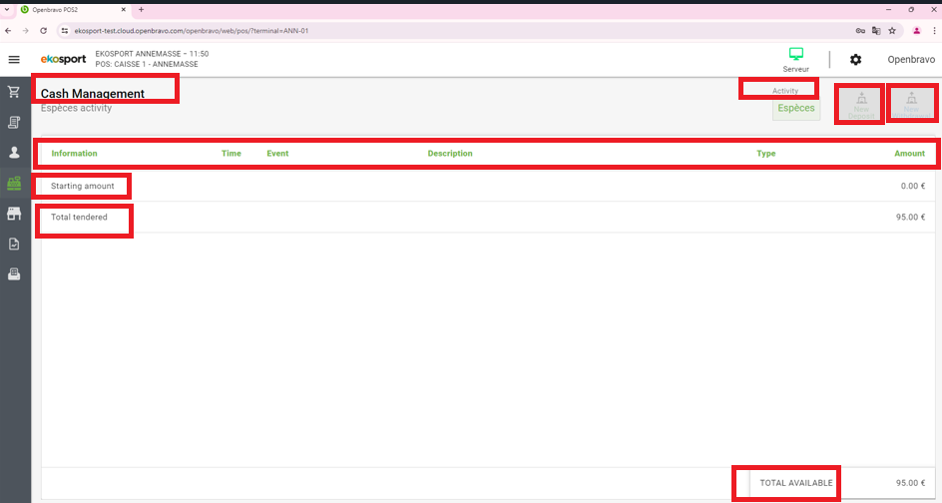Select the Total tendered row

[x=488, y=217]
